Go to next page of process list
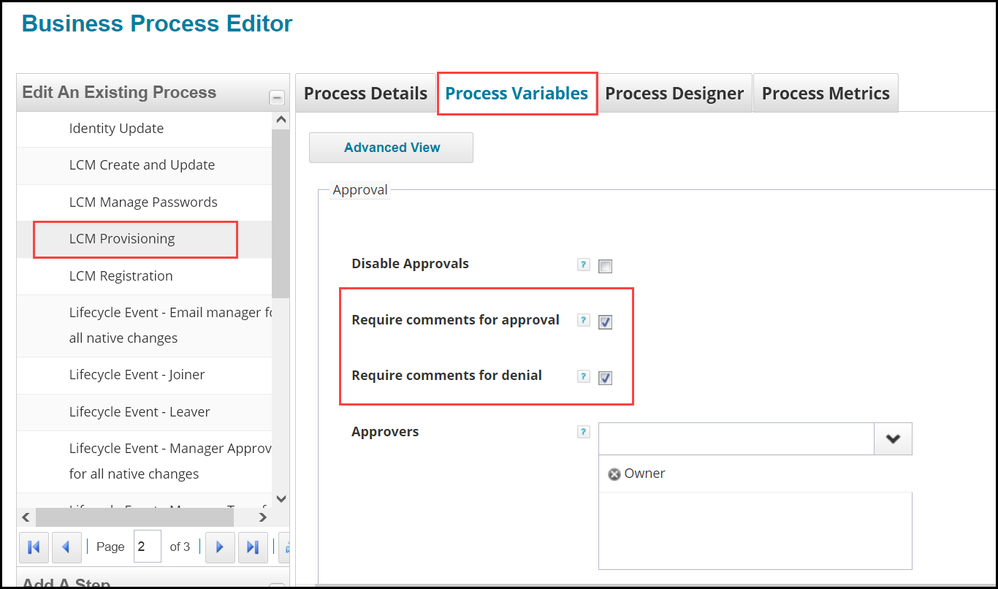998x589 pixels. click(219, 547)
